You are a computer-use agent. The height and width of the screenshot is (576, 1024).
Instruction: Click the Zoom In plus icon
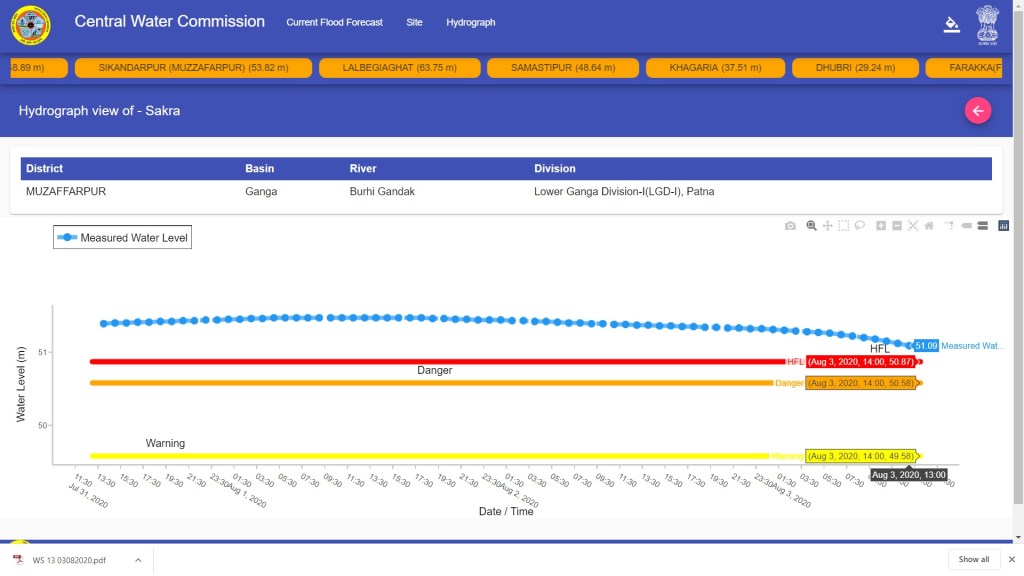[x=881, y=226]
